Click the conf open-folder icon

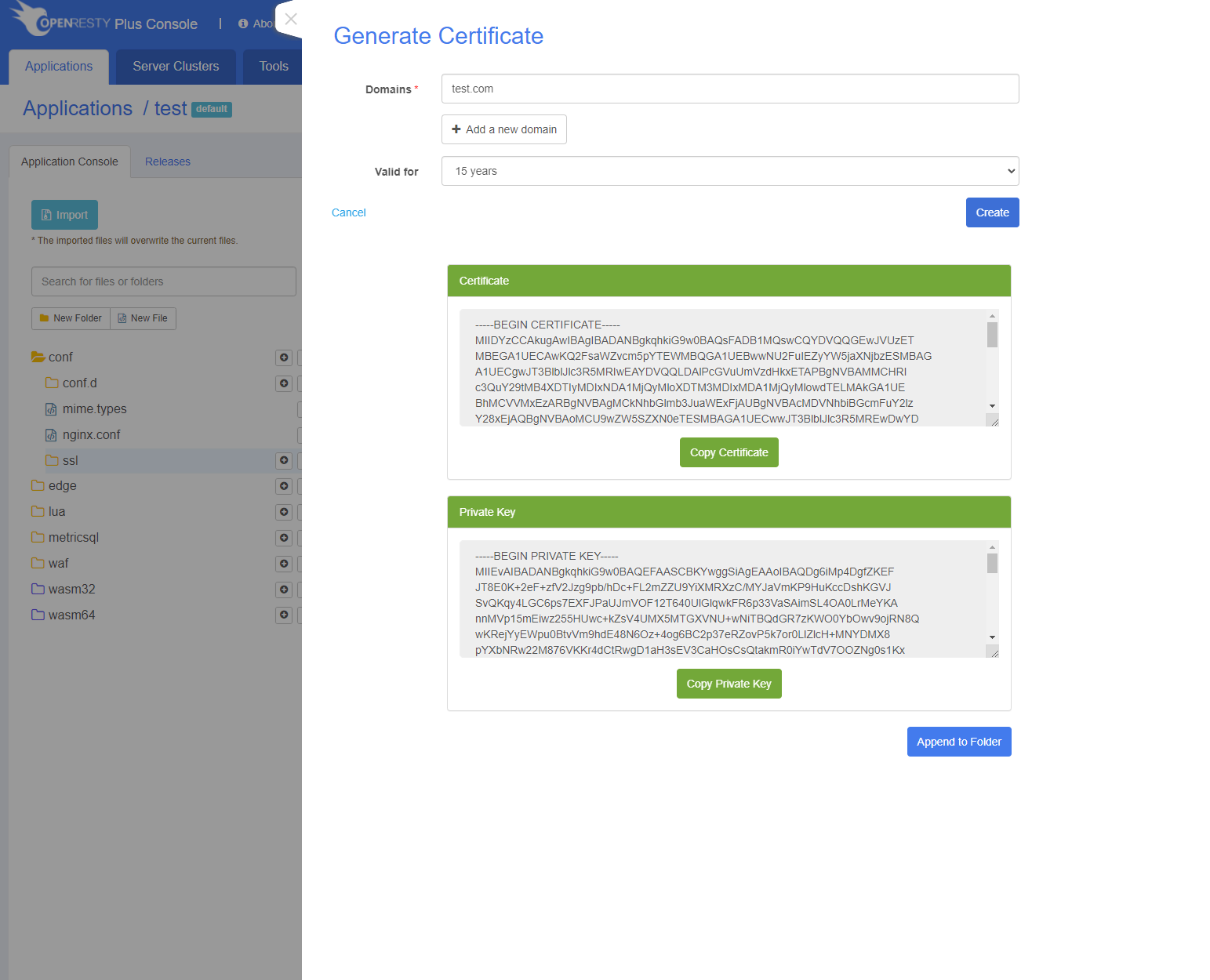tap(38, 357)
